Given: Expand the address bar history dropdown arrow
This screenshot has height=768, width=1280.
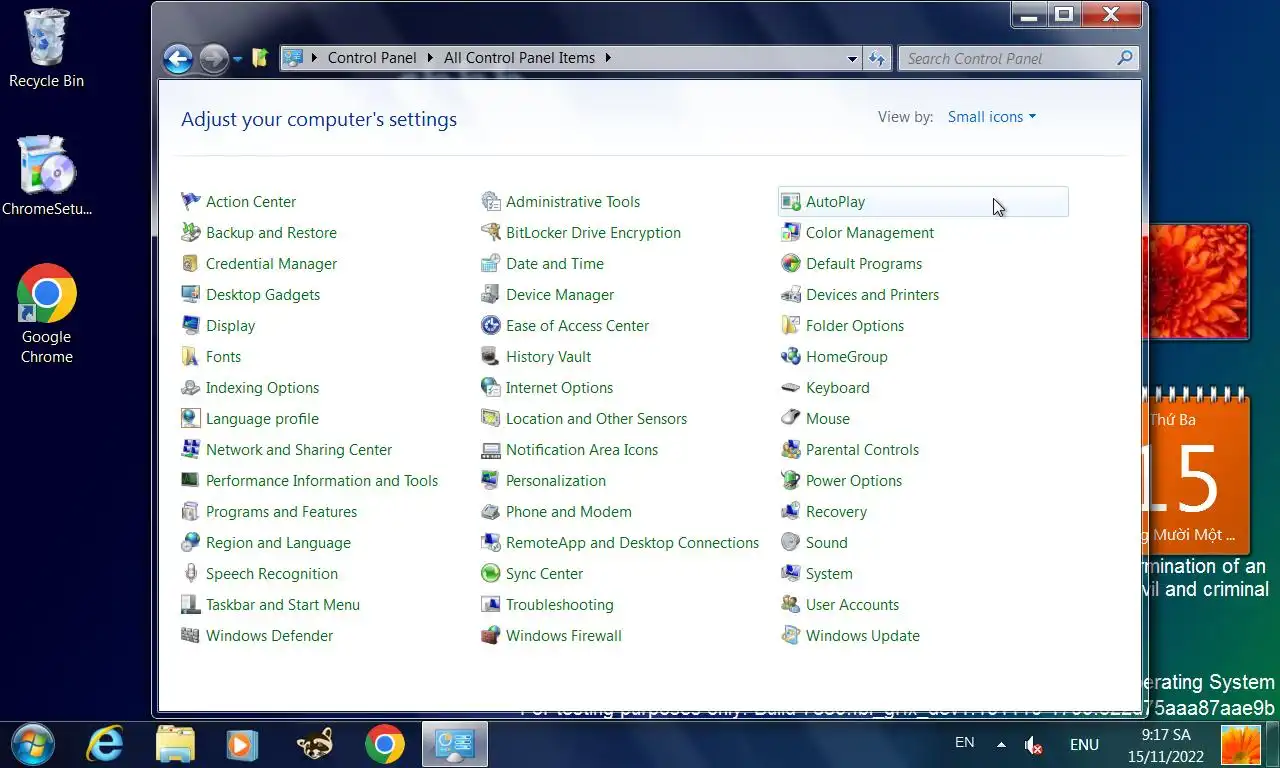Looking at the screenshot, I should [852, 59].
